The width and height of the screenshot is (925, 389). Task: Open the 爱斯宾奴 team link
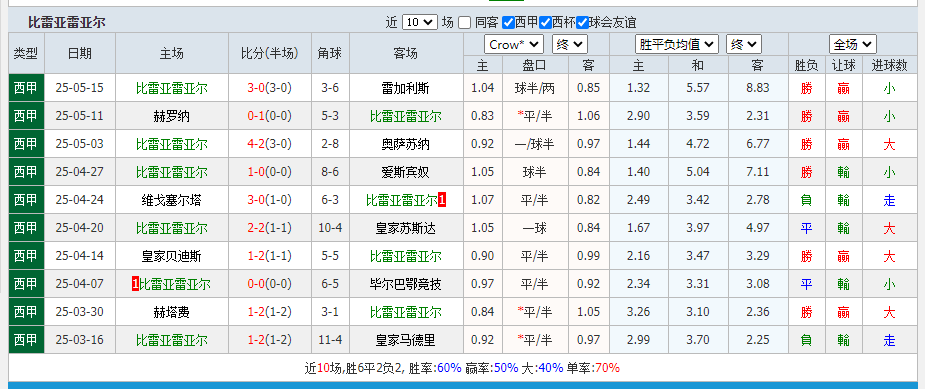pyautogui.click(x=406, y=172)
